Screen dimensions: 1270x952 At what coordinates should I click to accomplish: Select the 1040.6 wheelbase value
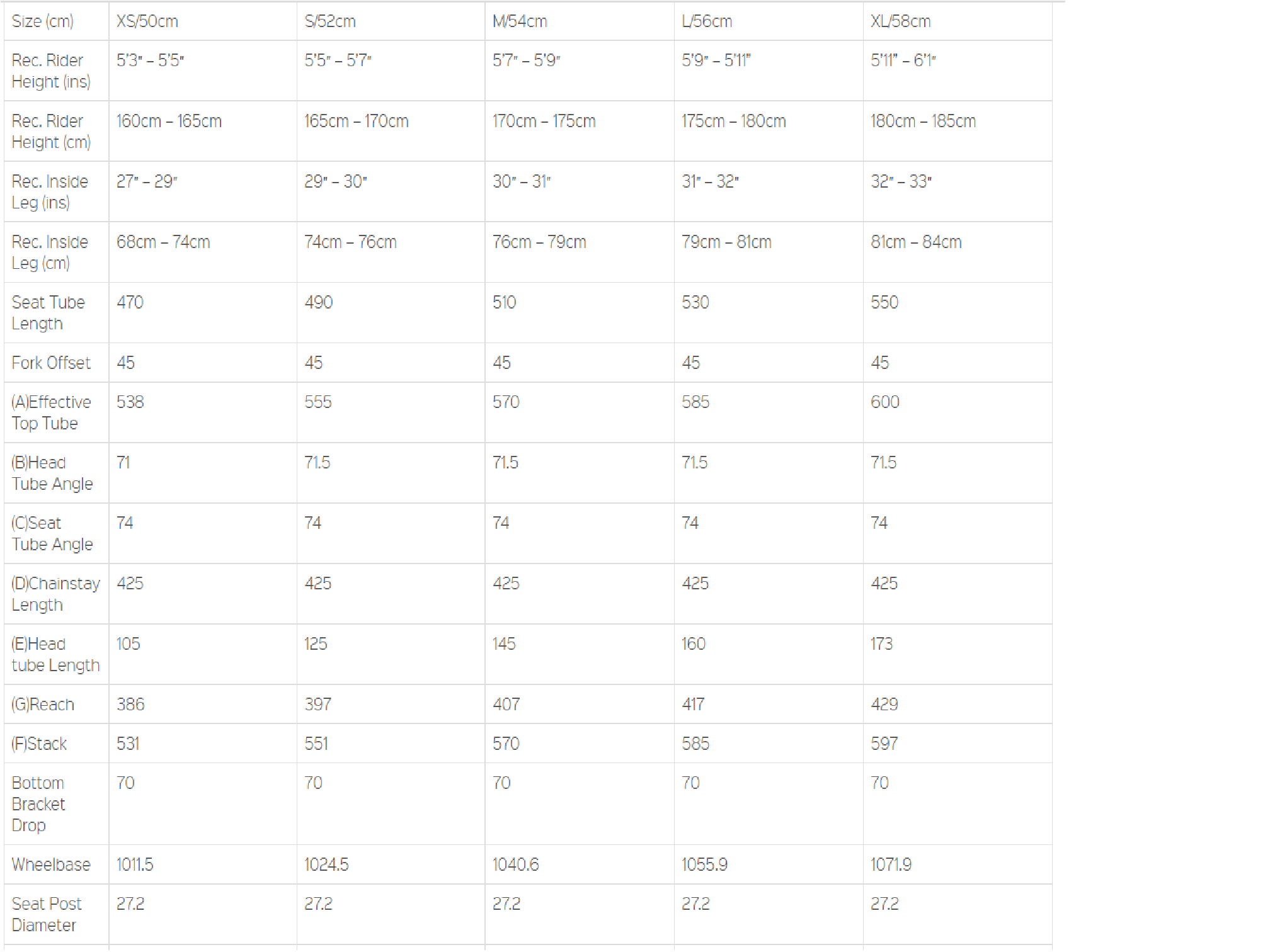pyautogui.click(x=516, y=864)
